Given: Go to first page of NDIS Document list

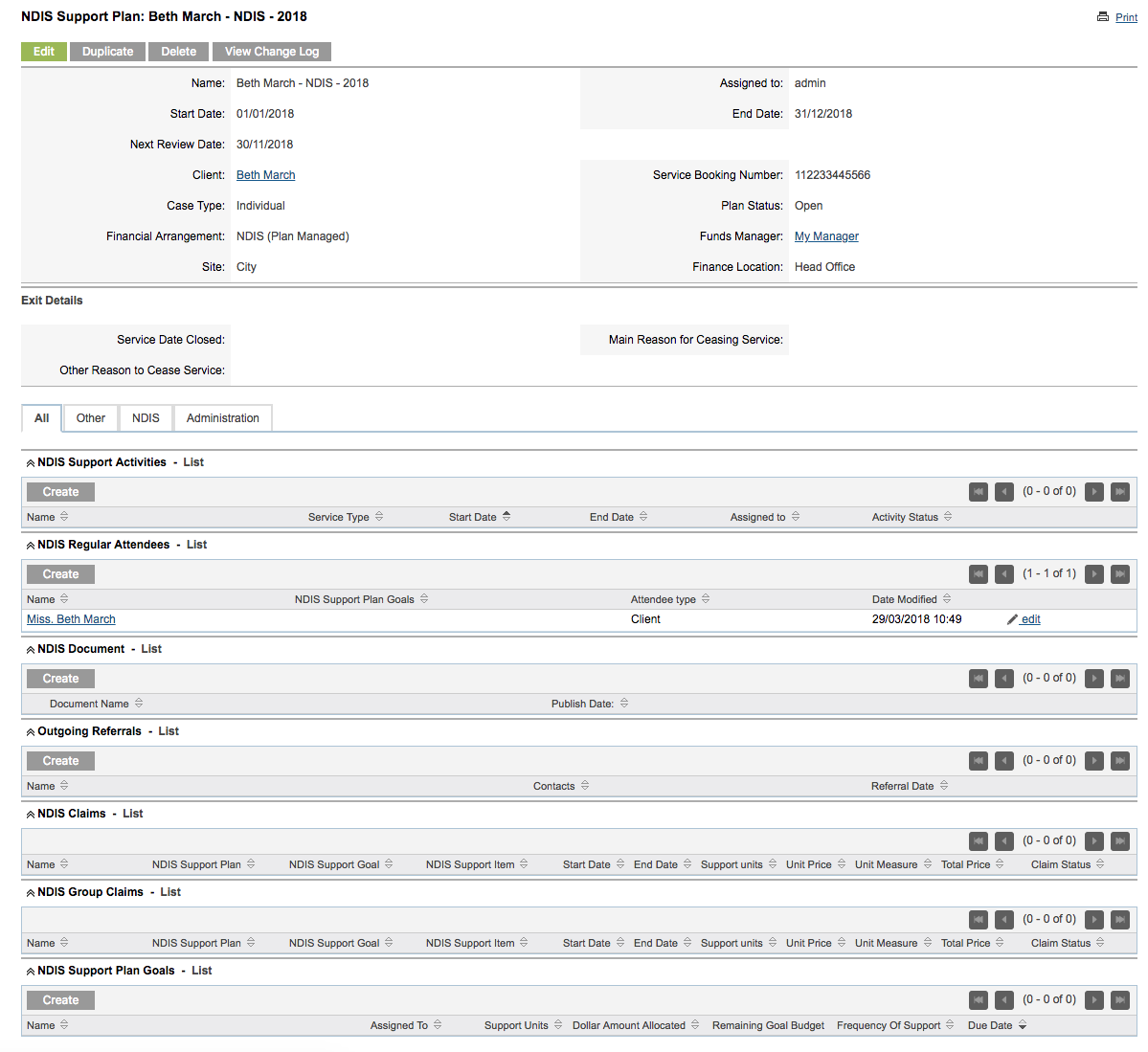Looking at the screenshot, I should pos(979,679).
